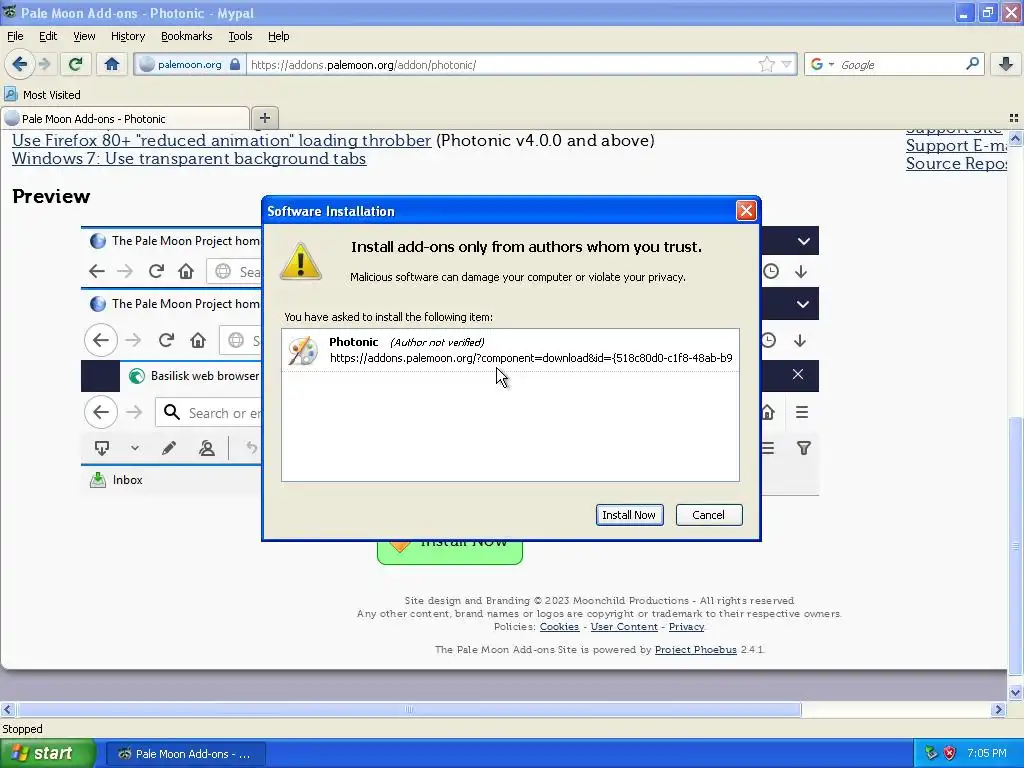The height and width of the screenshot is (768, 1024).
Task: Click the Google search input field
Action: tap(900, 65)
